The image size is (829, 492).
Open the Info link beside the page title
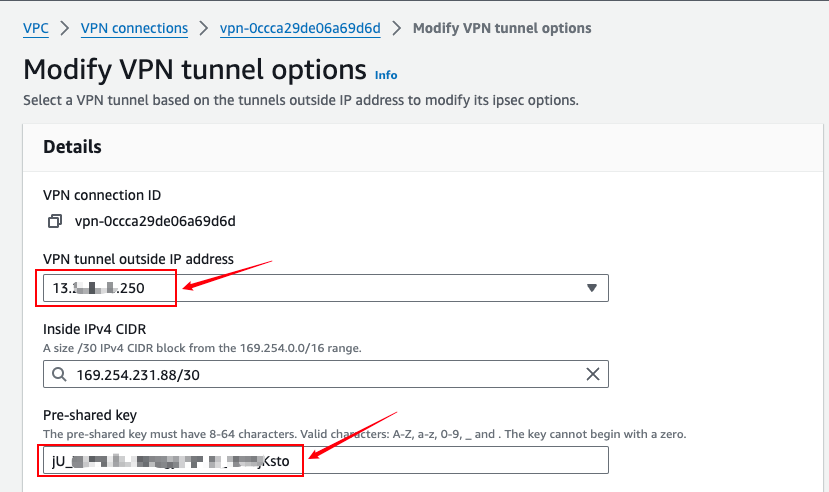tap(386, 75)
